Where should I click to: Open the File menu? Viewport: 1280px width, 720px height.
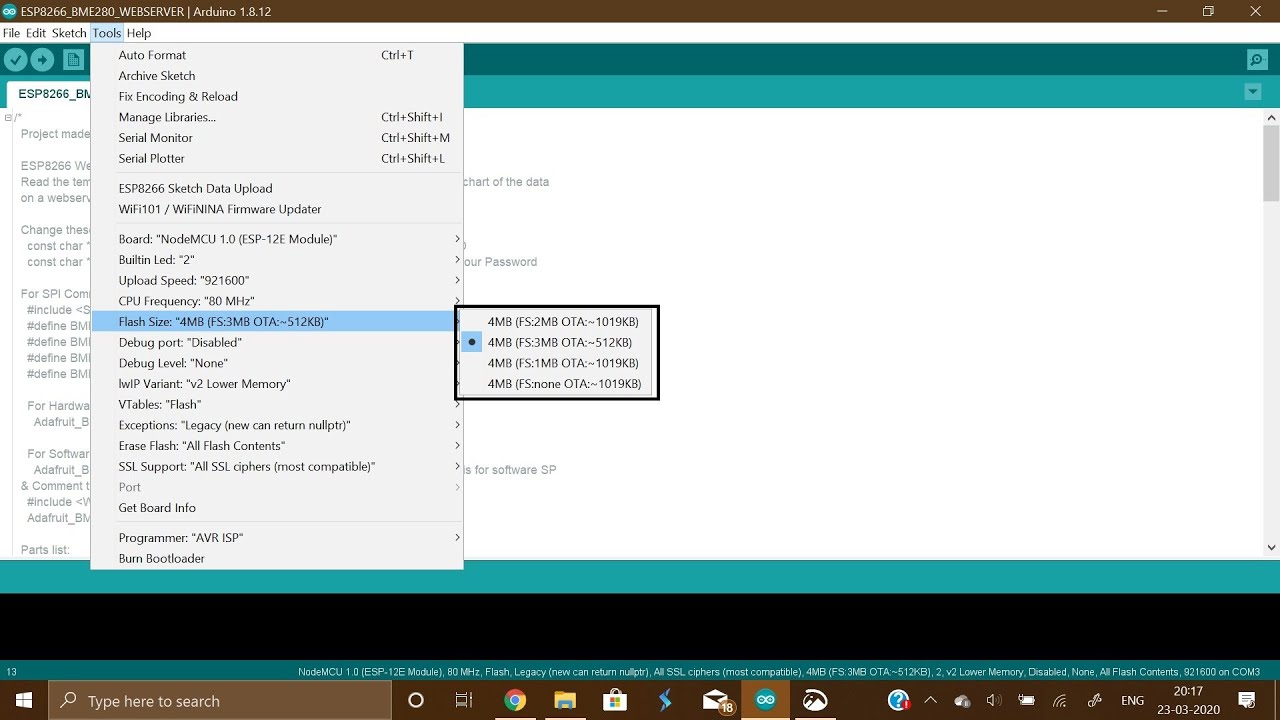12,33
